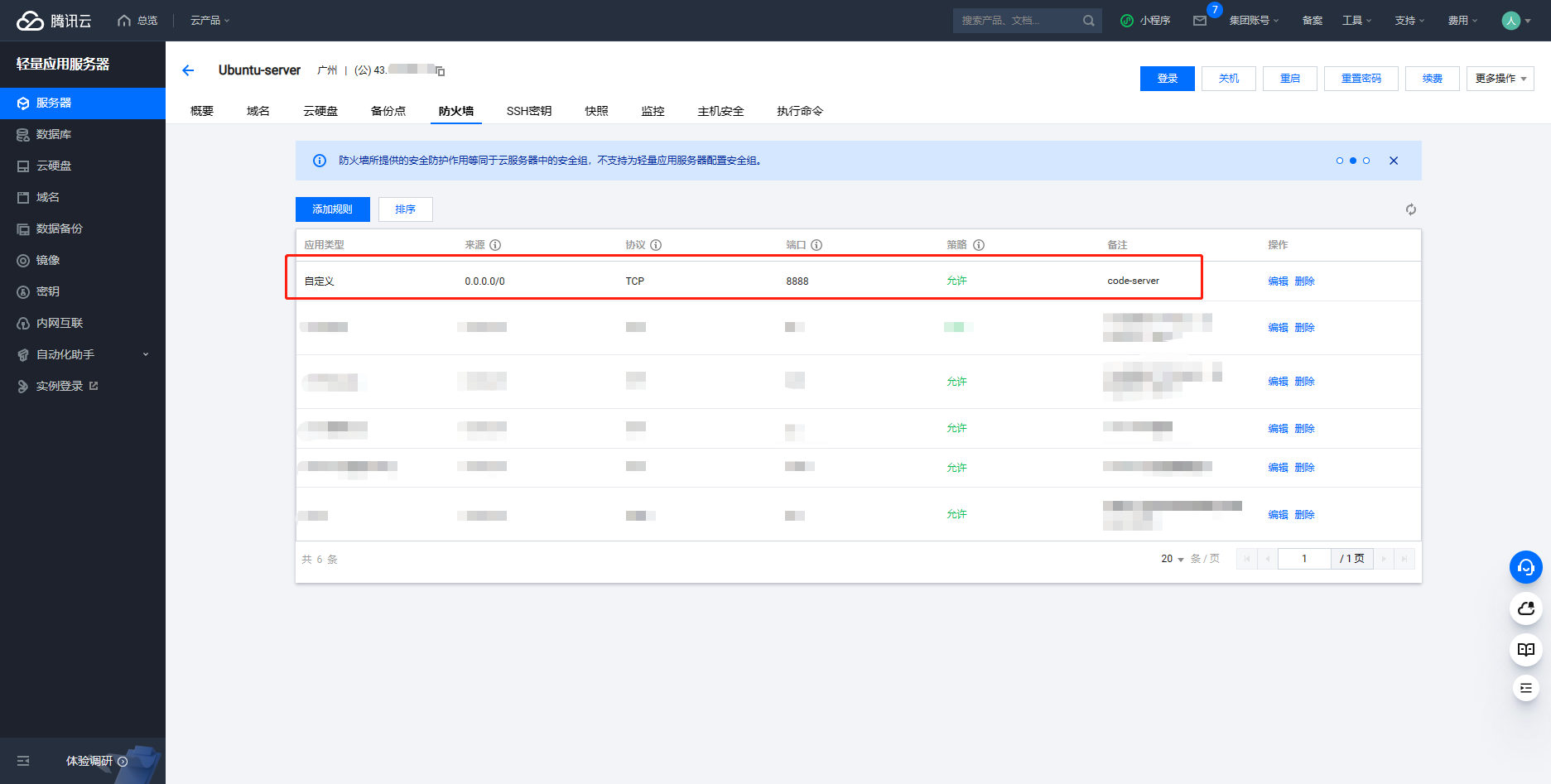Switch to the 概要 tab
Viewport: 1551px width, 784px height.
pyautogui.click(x=202, y=111)
